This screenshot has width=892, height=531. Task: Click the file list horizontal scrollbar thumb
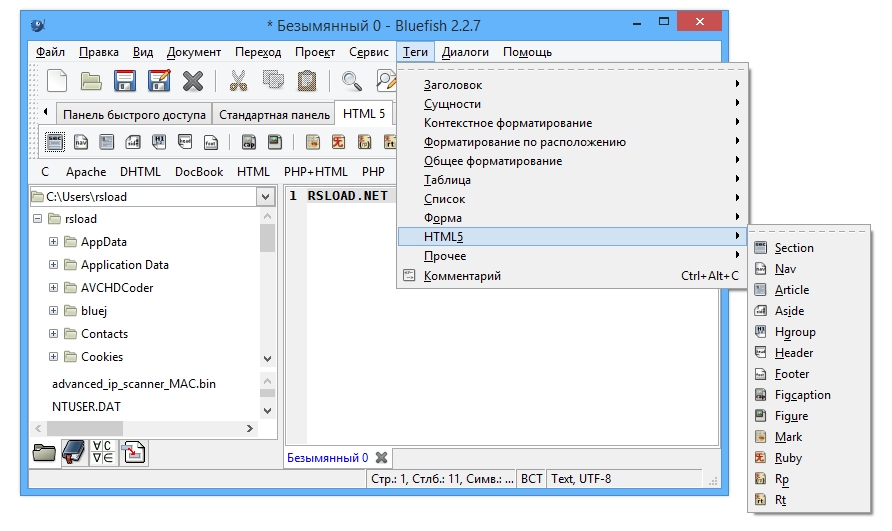click(85, 428)
